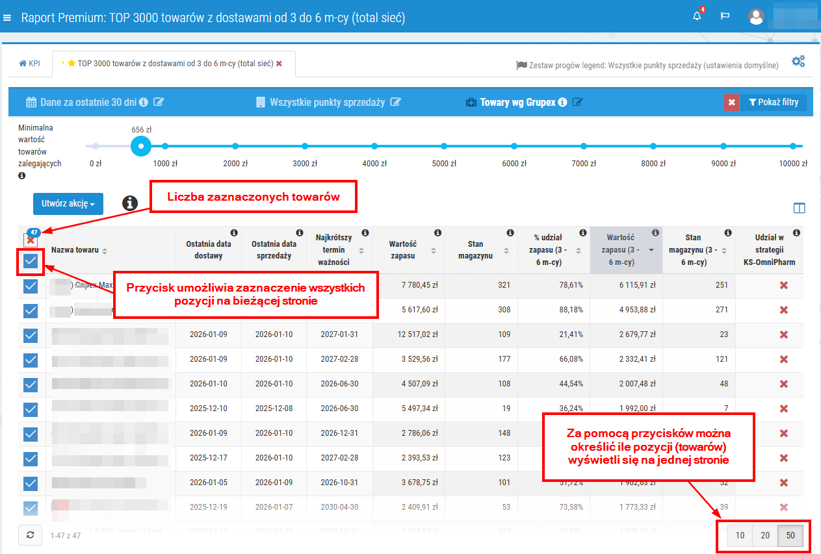
Task: Show 20 items per page
Action: point(765,535)
